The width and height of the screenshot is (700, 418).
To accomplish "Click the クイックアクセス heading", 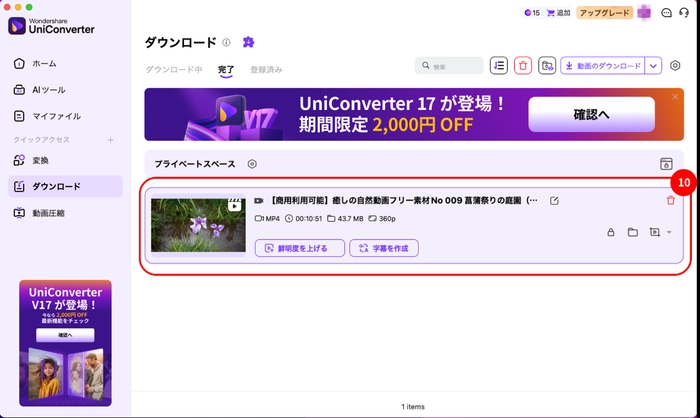I will [x=42, y=140].
